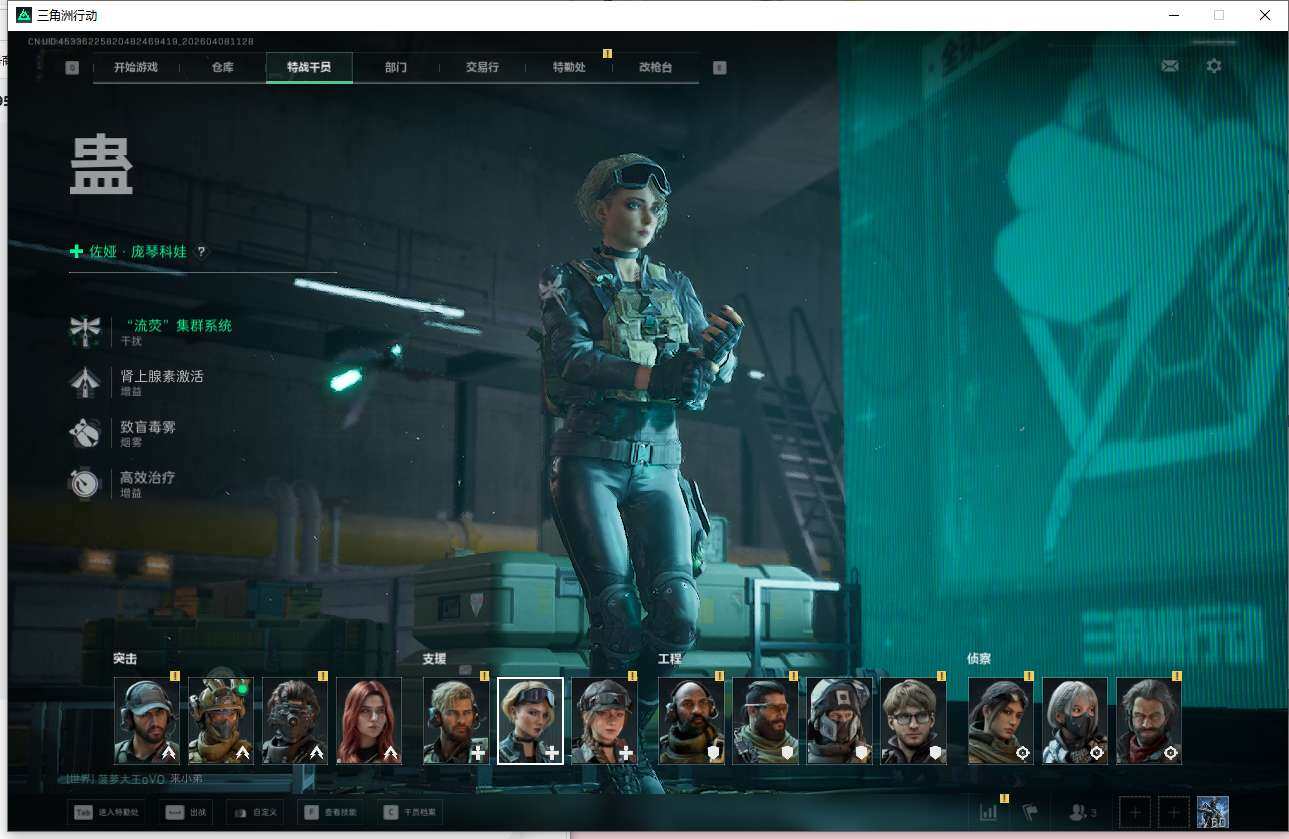Open the 改枪台 tab
Screen dimensions: 1289x839
[x=656, y=68]
